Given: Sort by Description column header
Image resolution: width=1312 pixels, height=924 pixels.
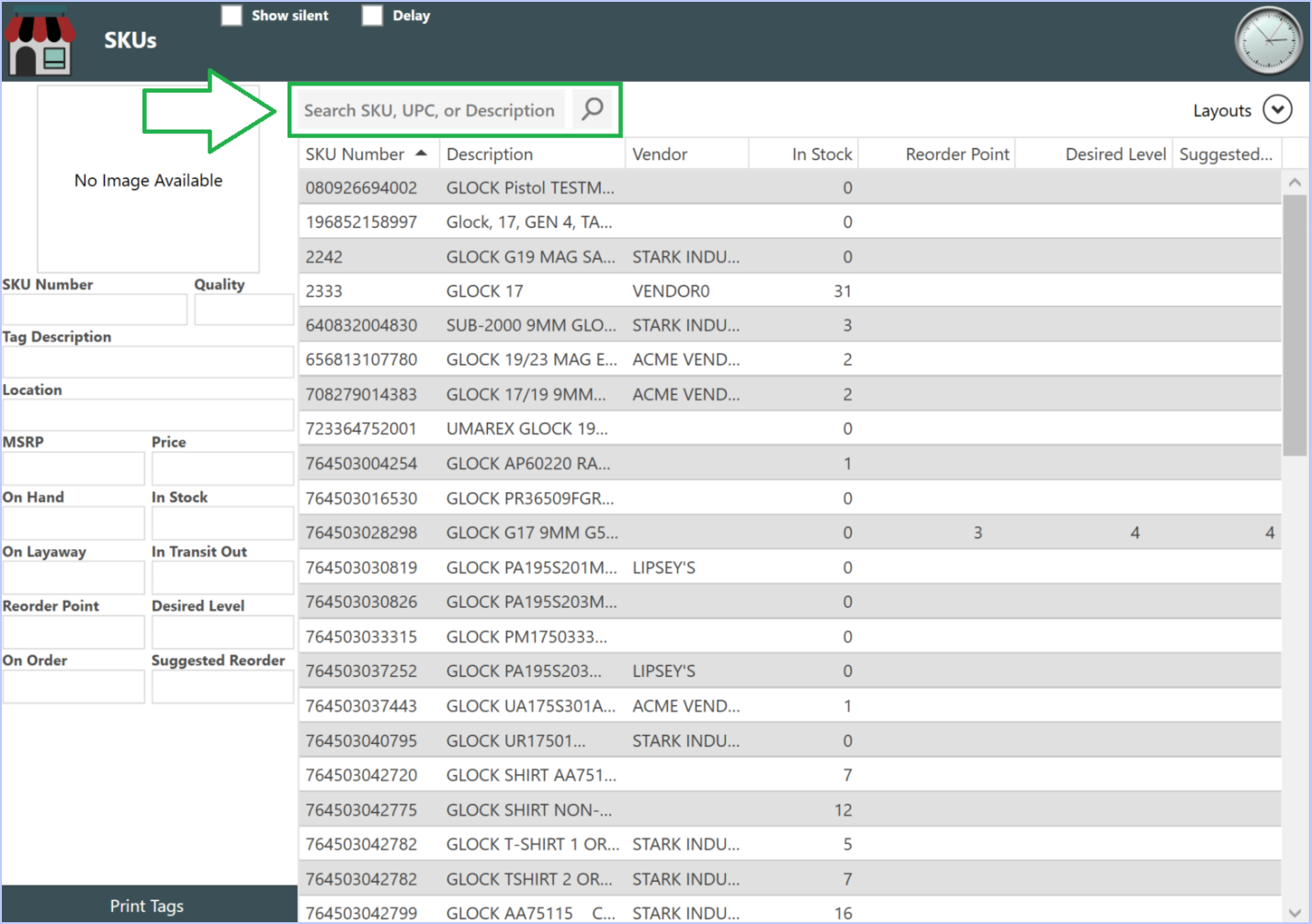Looking at the screenshot, I should [x=532, y=153].
